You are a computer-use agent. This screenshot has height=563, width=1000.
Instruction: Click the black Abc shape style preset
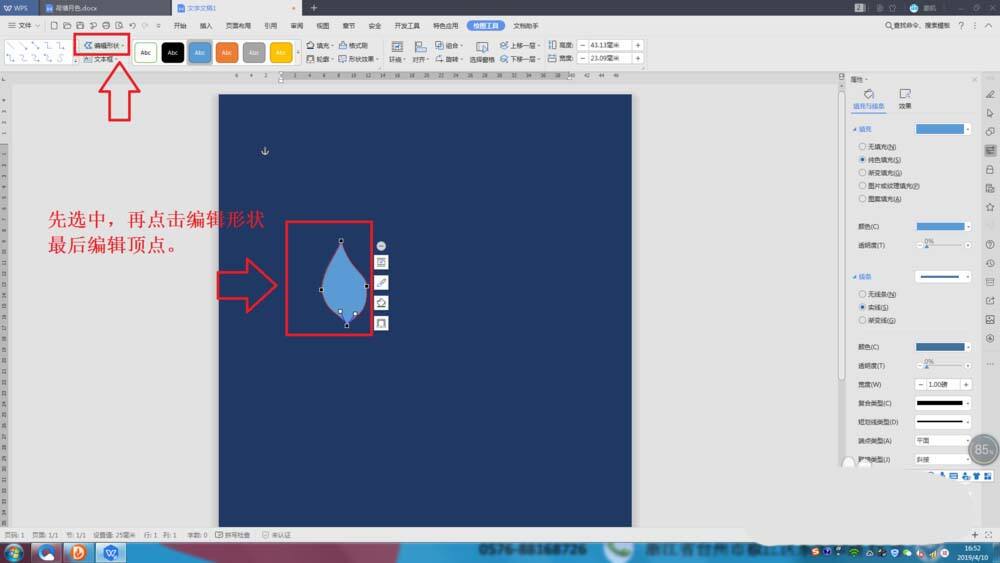point(173,52)
